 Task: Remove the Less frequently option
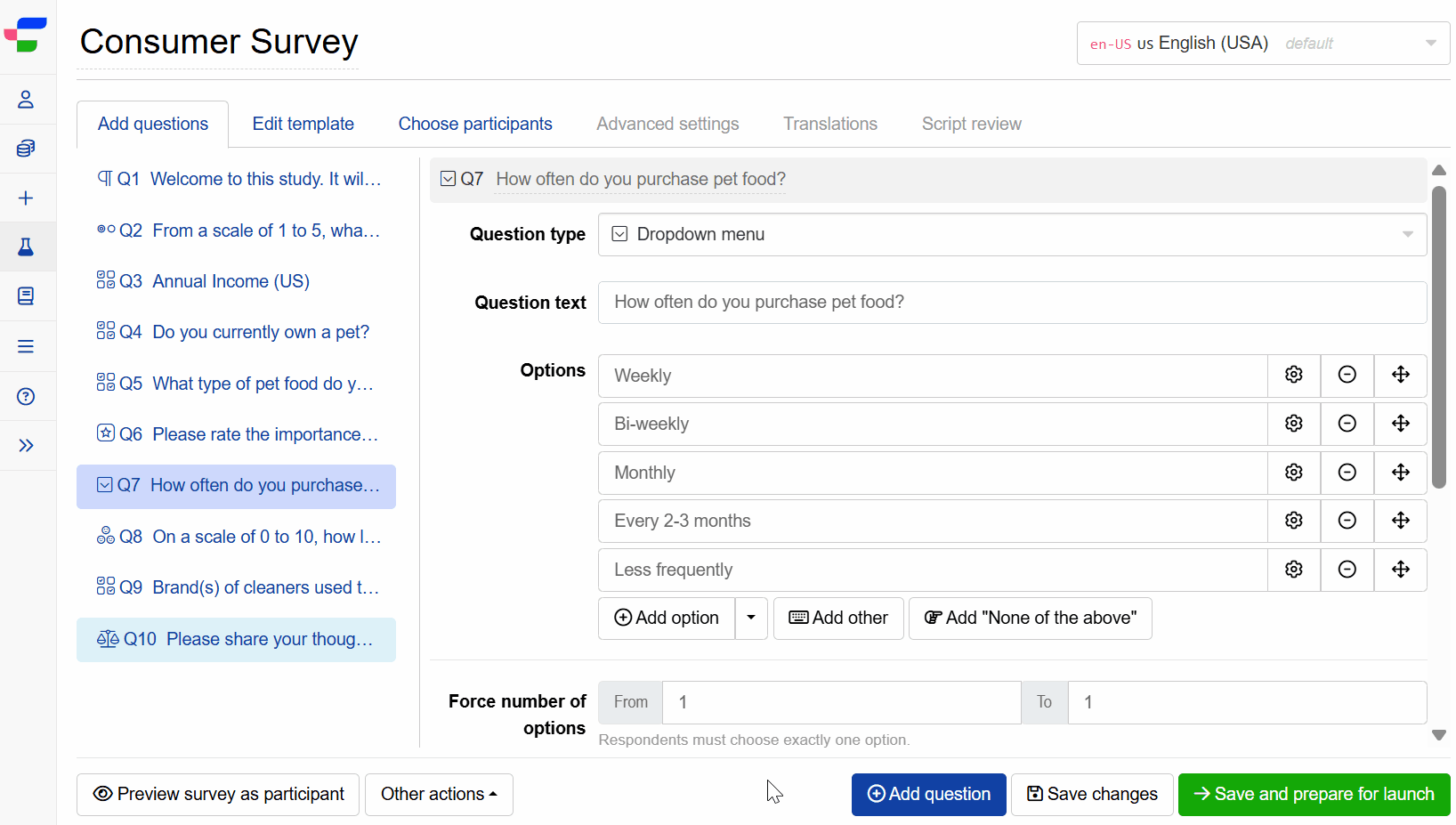(x=1347, y=570)
